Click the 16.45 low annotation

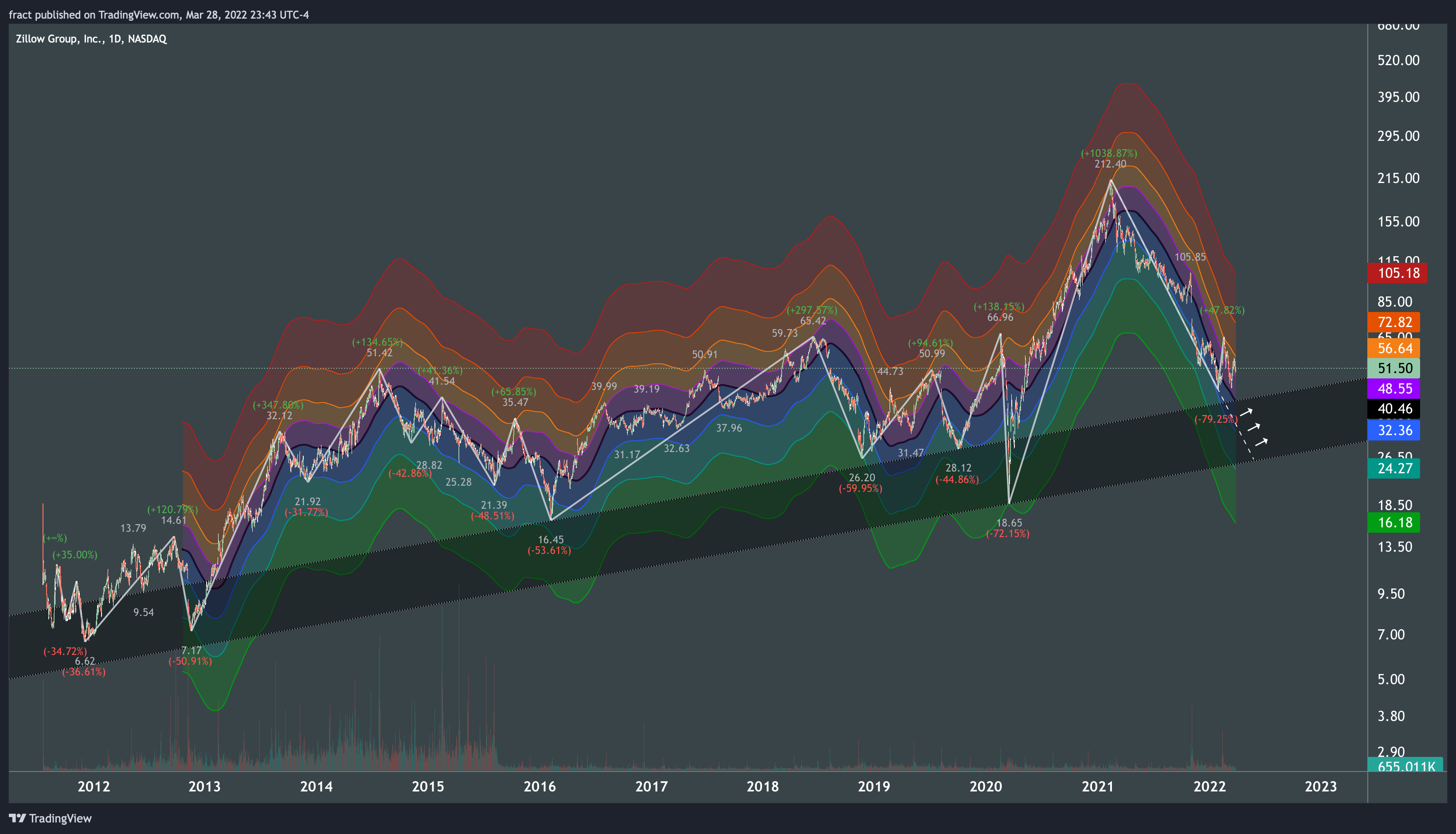coord(551,540)
